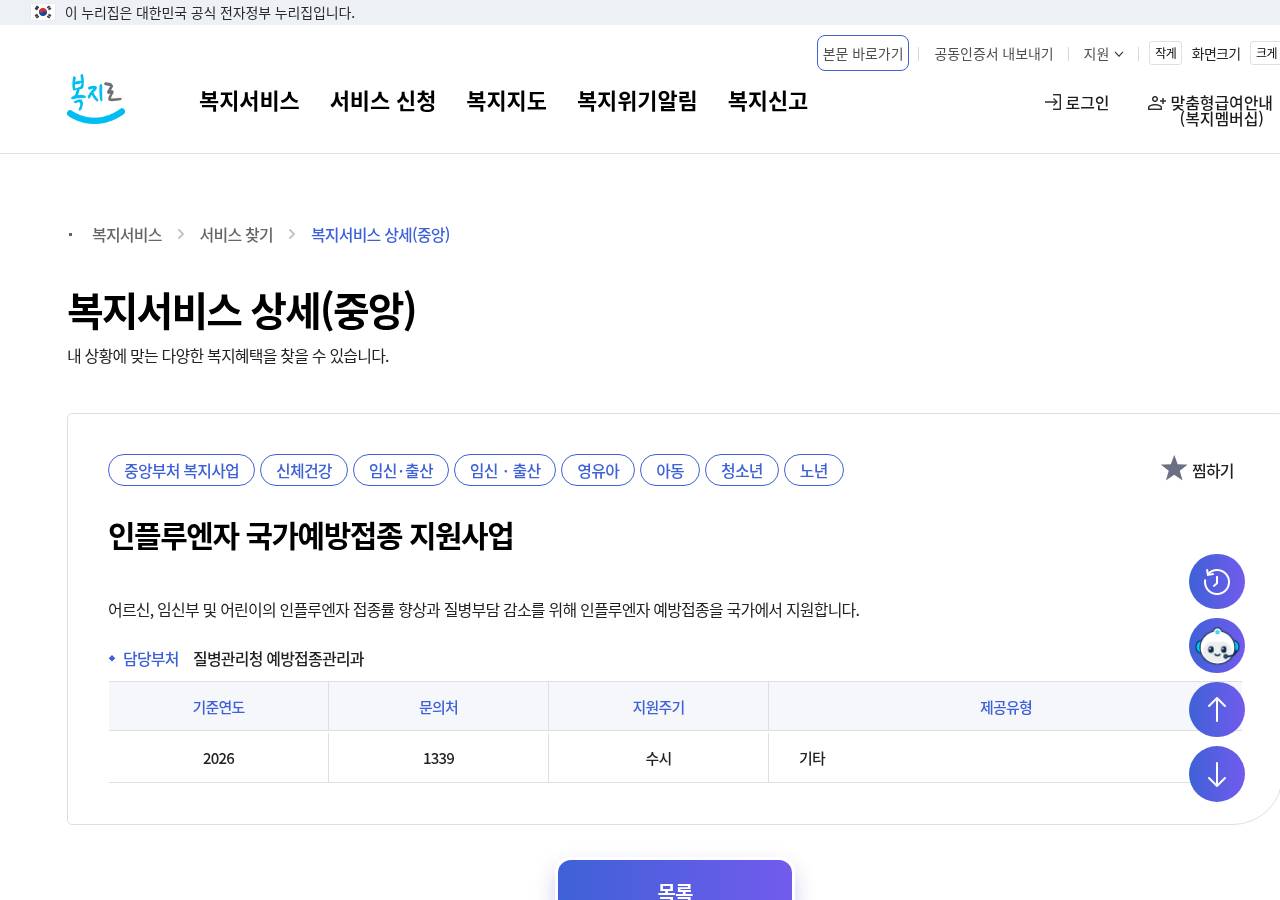Image resolution: width=1280 pixels, height=900 pixels.
Task: Click the 문의처 column header
Action: pos(439,707)
